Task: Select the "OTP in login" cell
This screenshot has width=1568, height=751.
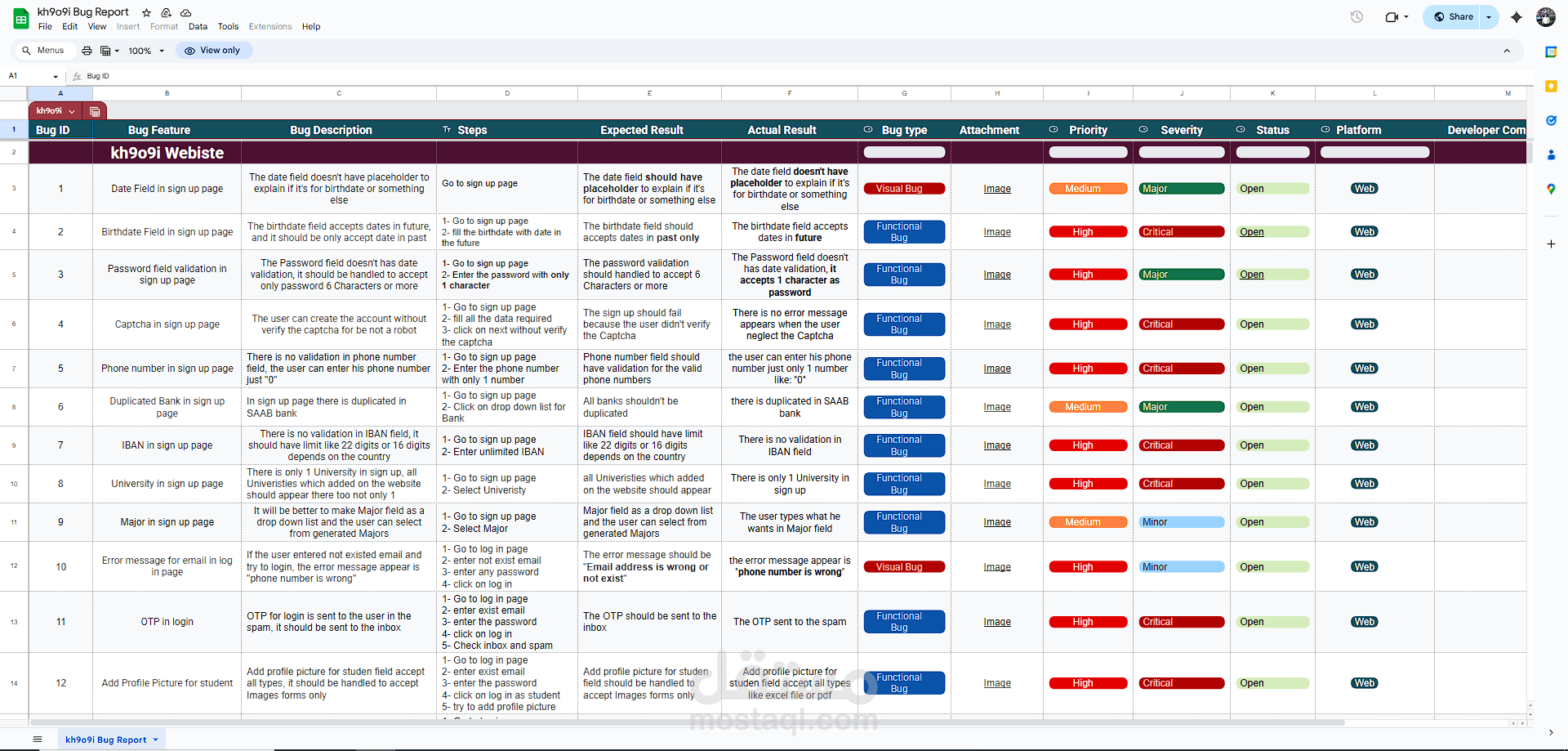Action: [167, 622]
